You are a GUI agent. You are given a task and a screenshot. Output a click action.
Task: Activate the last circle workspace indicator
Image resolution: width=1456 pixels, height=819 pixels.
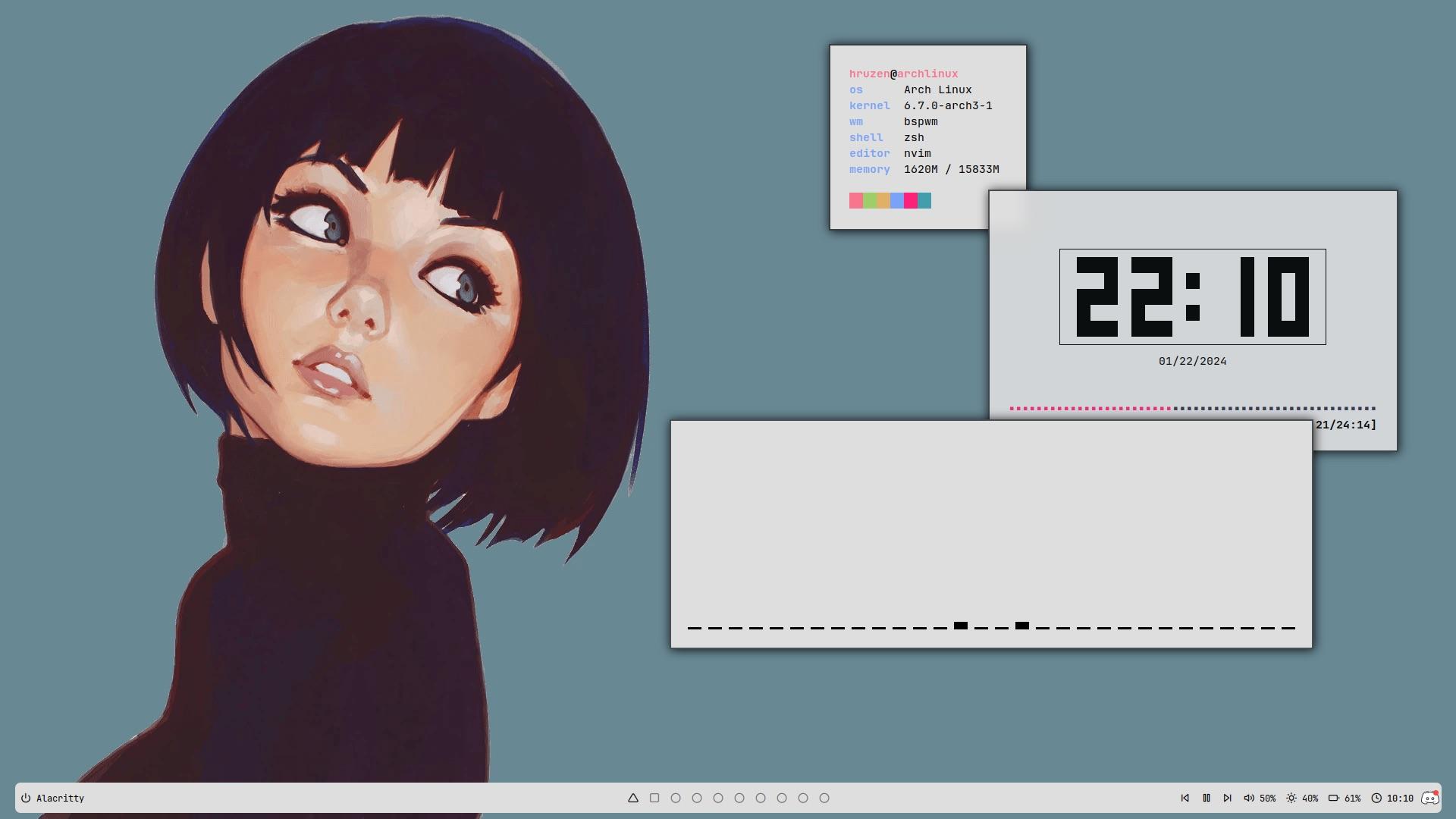824,798
